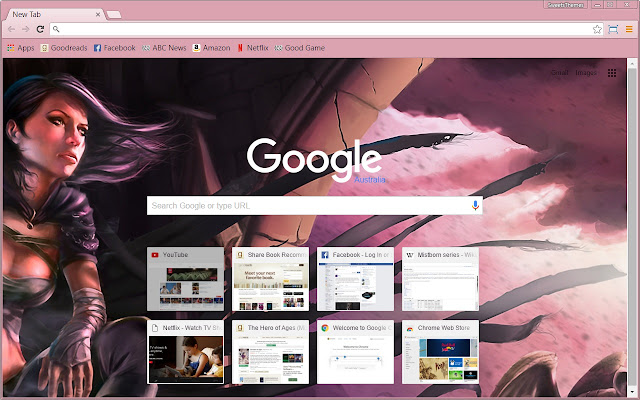The width and height of the screenshot is (640, 400).
Task: Click the SweetThemes profile button
Action: pos(565,5)
